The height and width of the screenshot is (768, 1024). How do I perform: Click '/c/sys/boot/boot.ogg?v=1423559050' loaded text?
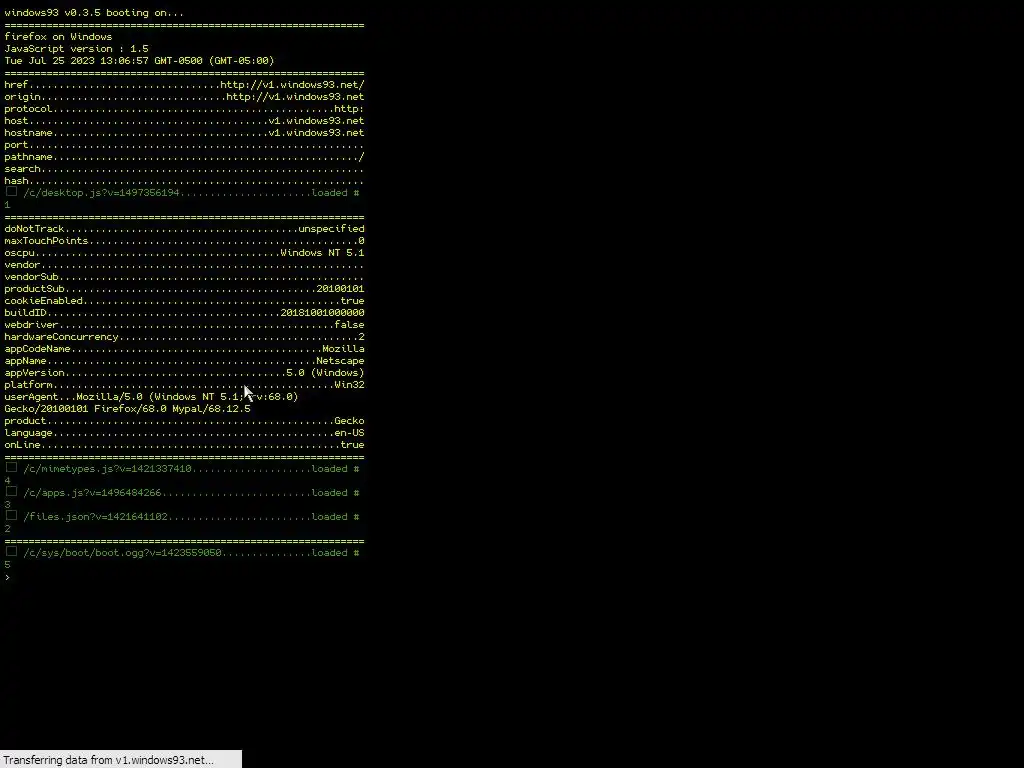point(123,552)
